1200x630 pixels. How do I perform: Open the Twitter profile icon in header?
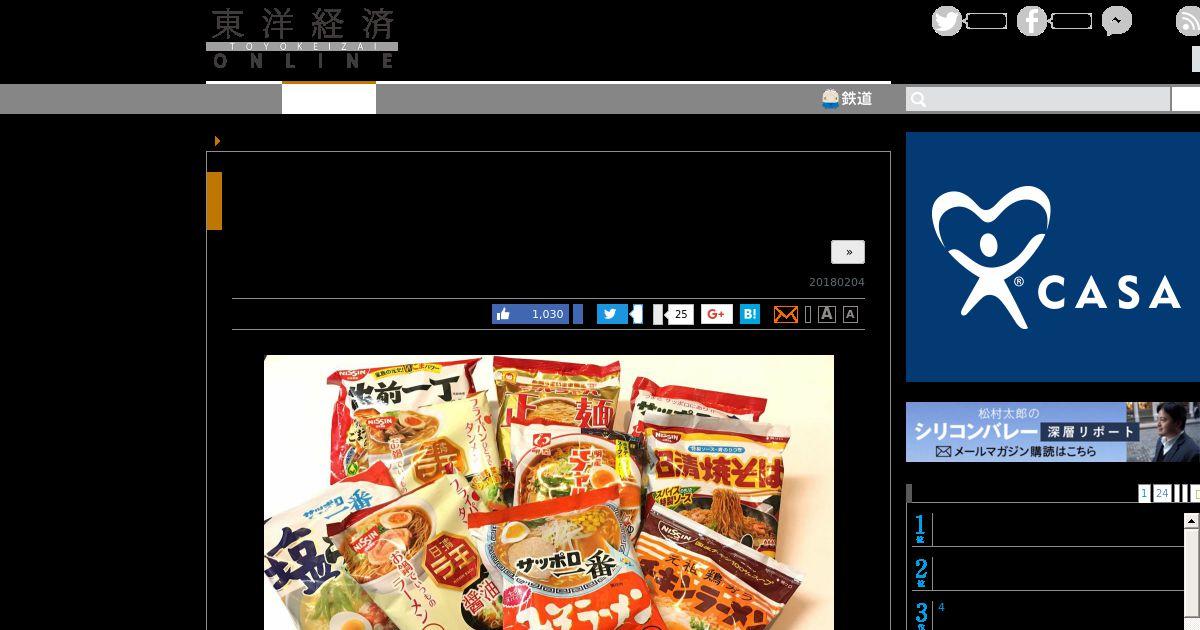click(947, 21)
